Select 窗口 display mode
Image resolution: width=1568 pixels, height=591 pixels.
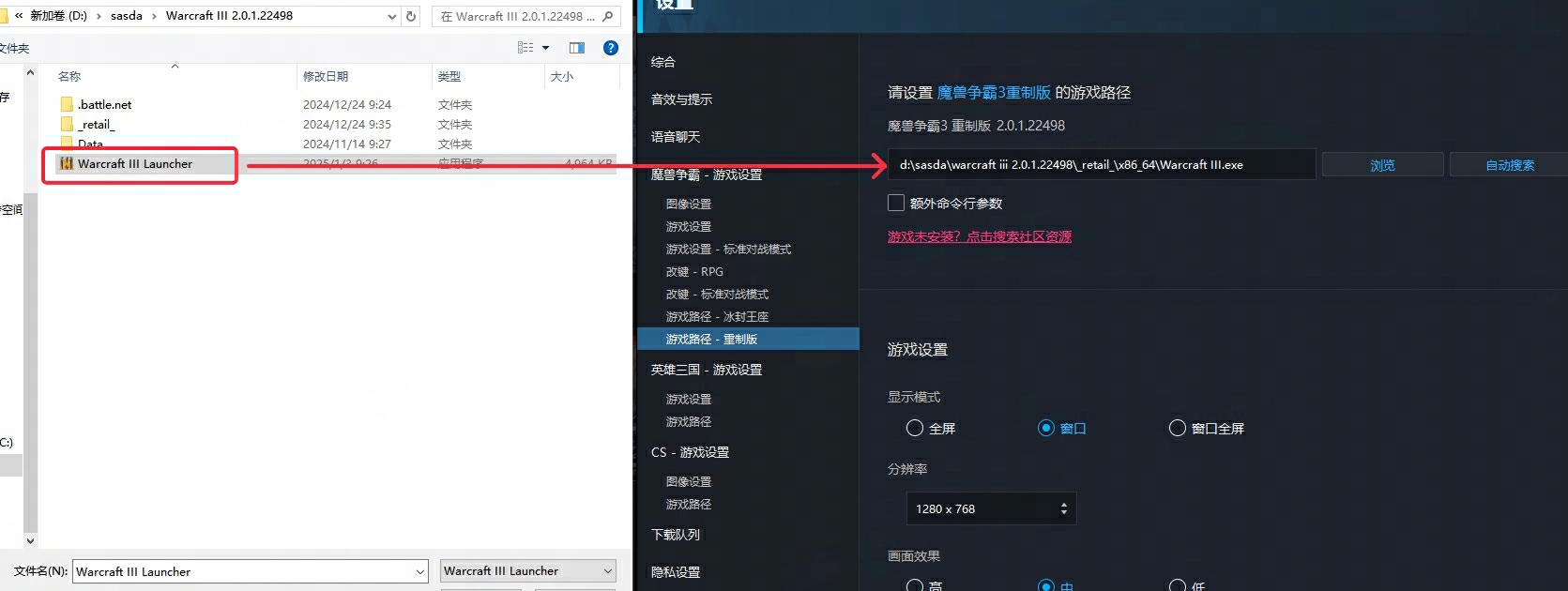tap(1046, 428)
